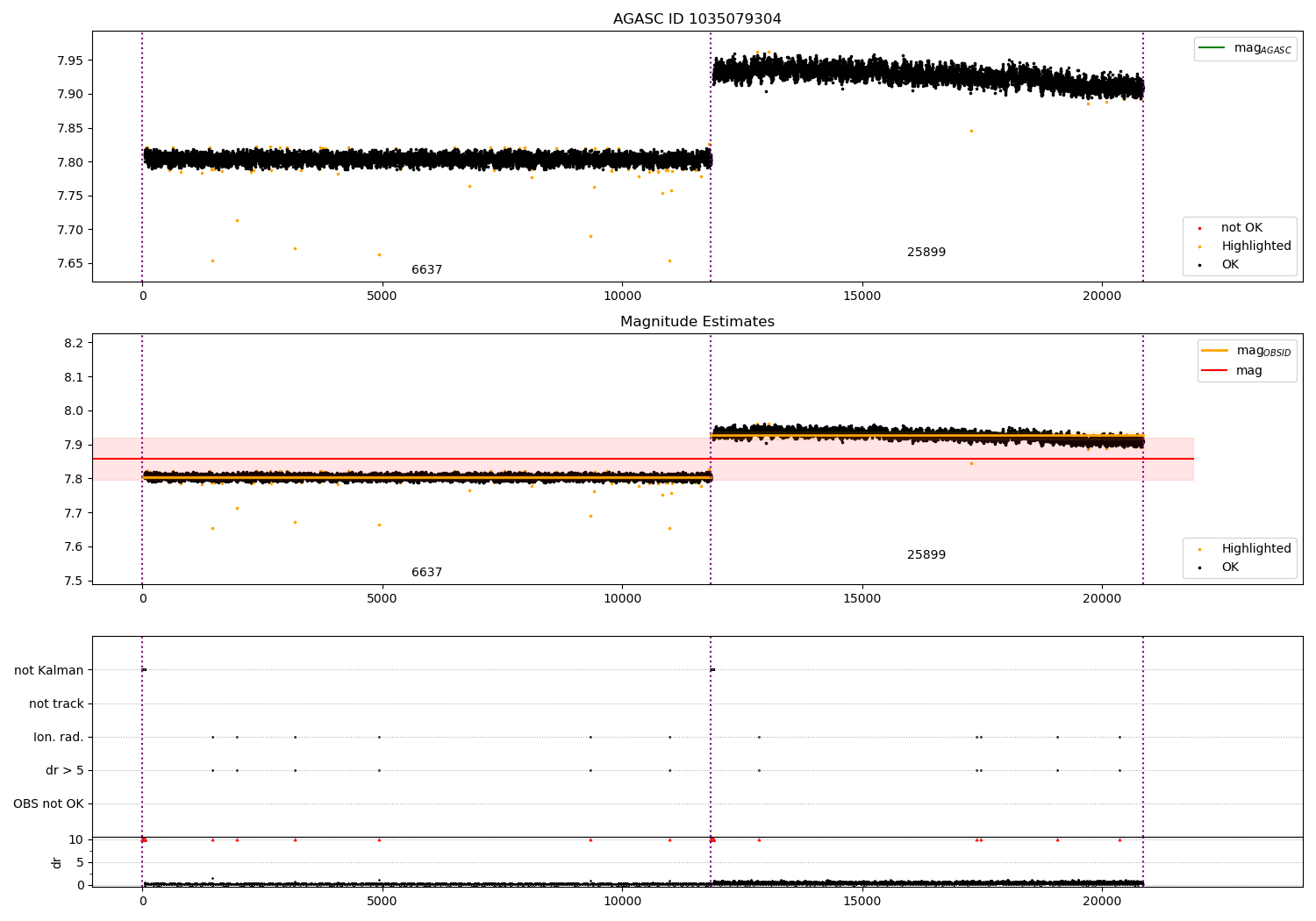Click the 7.85 y-axis tick label
Viewport: 1316px width, 921px height.
coord(70,129)
